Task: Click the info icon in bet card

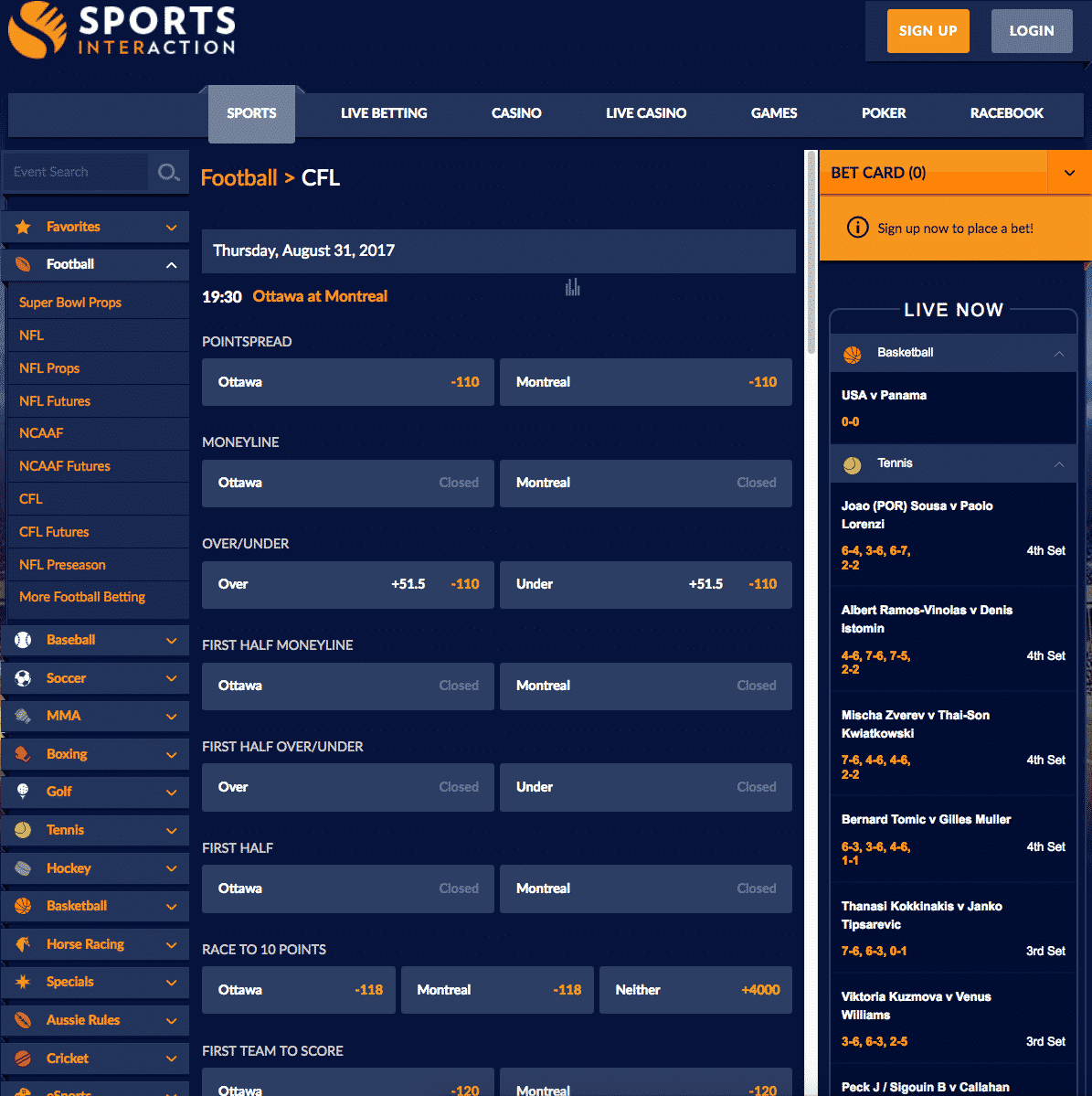Action: (857, 228)
